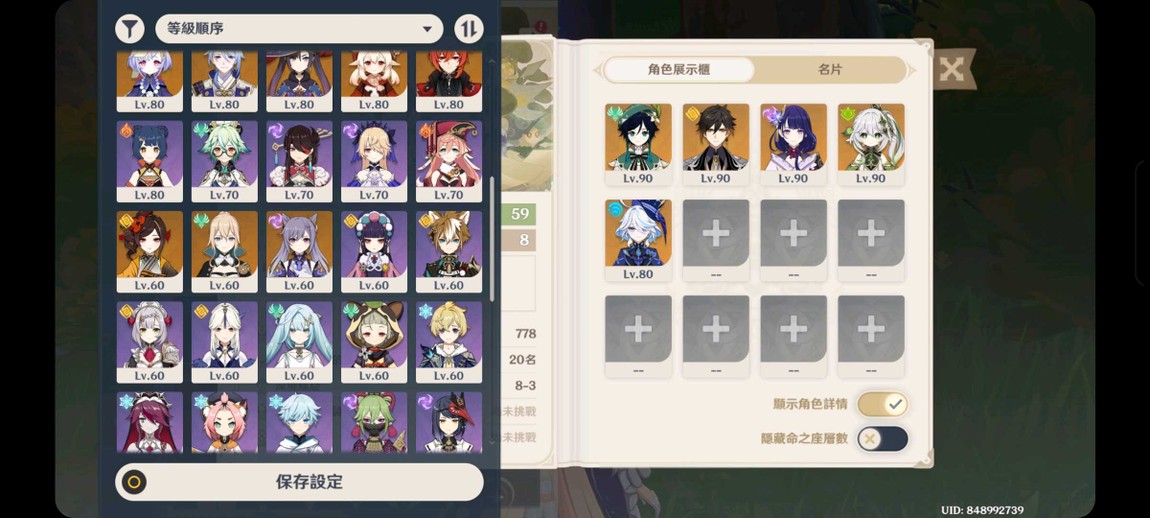
Task: Click circle indicator on 保存設定 bar
Action: pos(133,482)
